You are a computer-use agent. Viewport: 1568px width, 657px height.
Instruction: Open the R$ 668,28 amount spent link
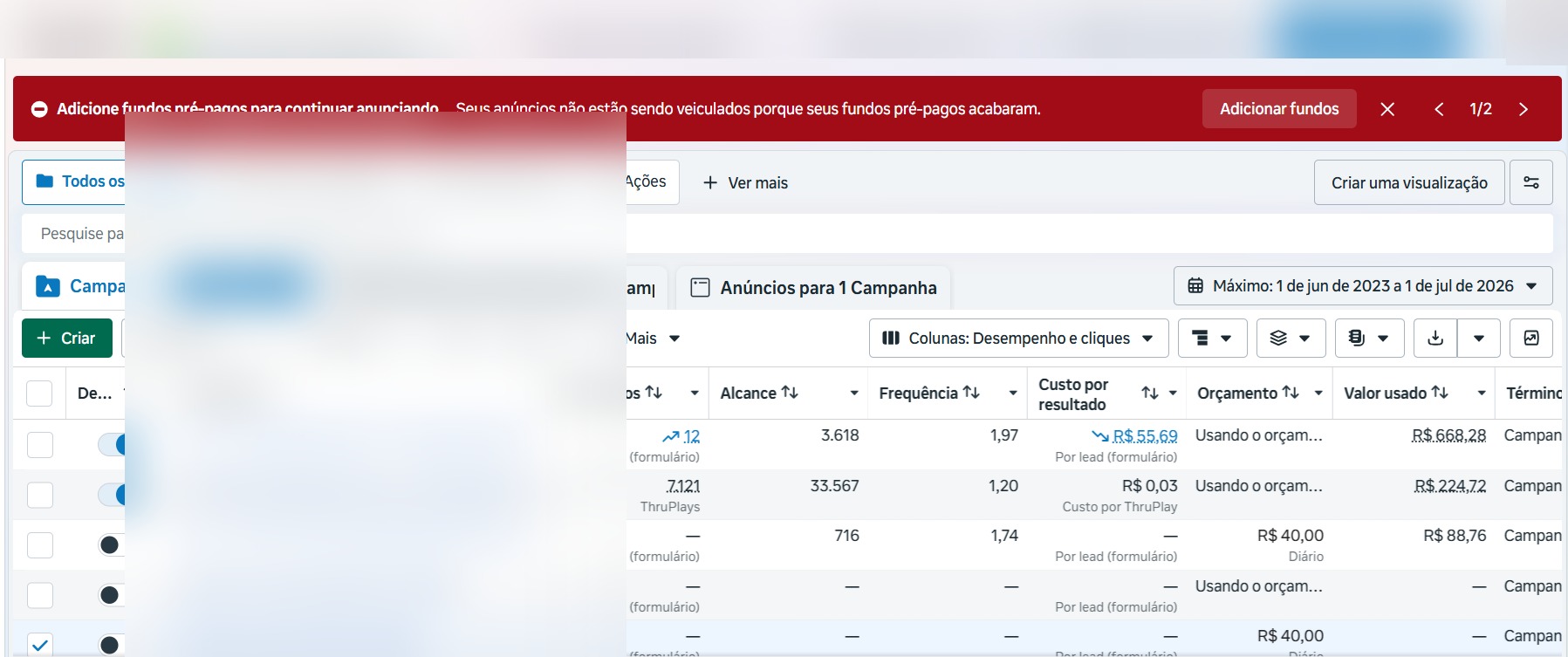pos(1449,435)
